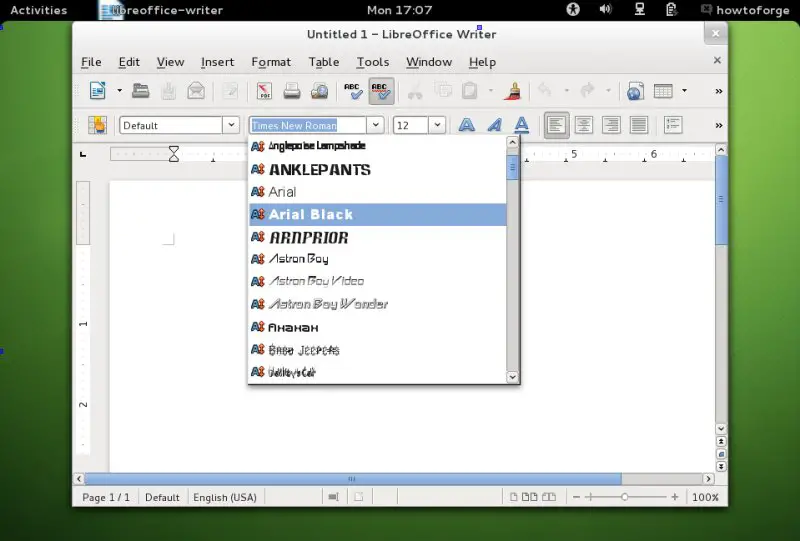The height and width of the screenshot is (541, 800).
Task: Toggle Justified alignment
Action: [x=639, y=125]
